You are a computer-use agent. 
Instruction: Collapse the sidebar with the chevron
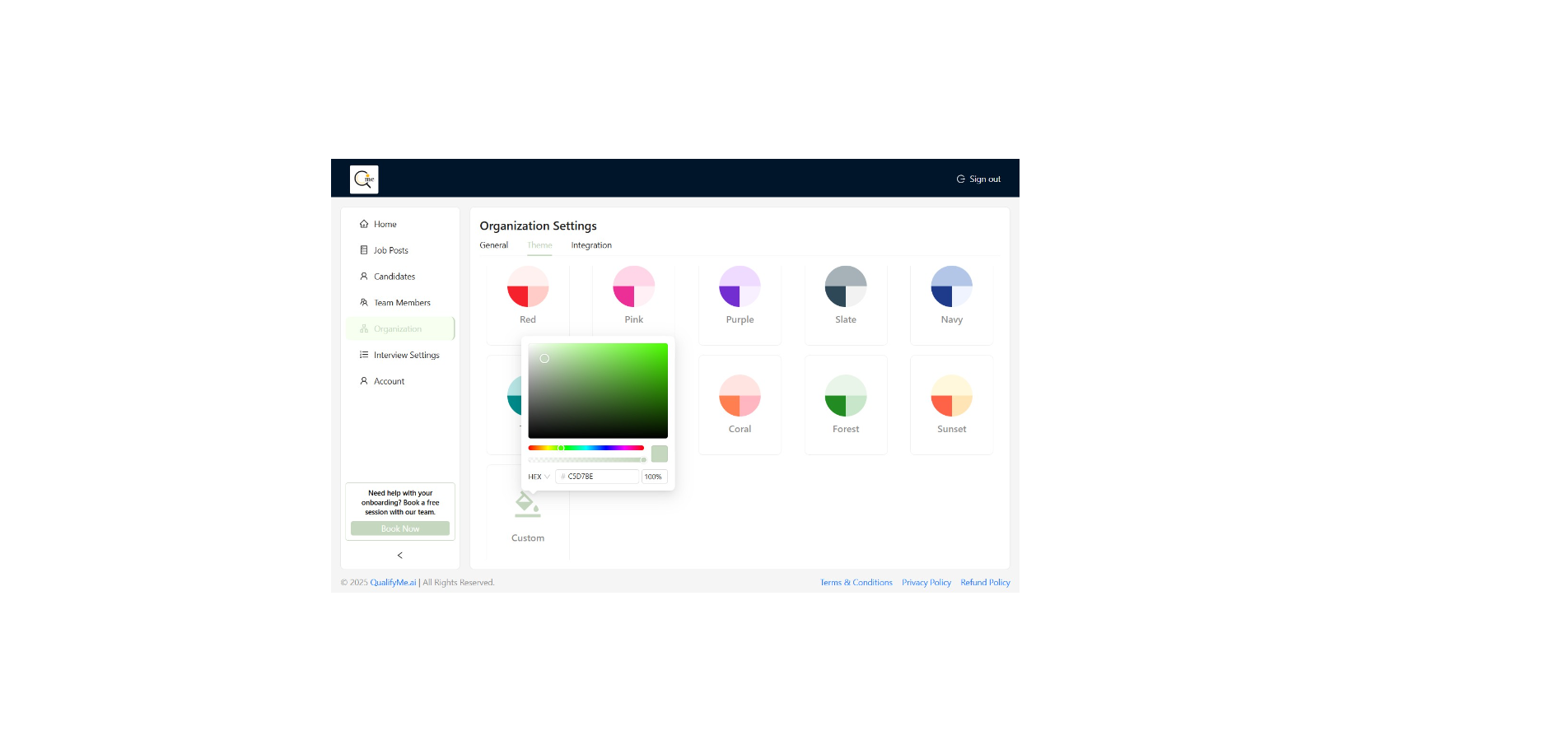point(400,556)
